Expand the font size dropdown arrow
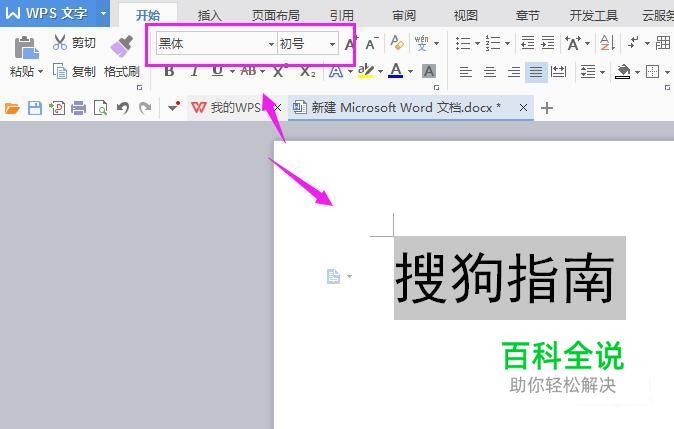This screenshot has height=429, width=674. (x=332, y=44)
